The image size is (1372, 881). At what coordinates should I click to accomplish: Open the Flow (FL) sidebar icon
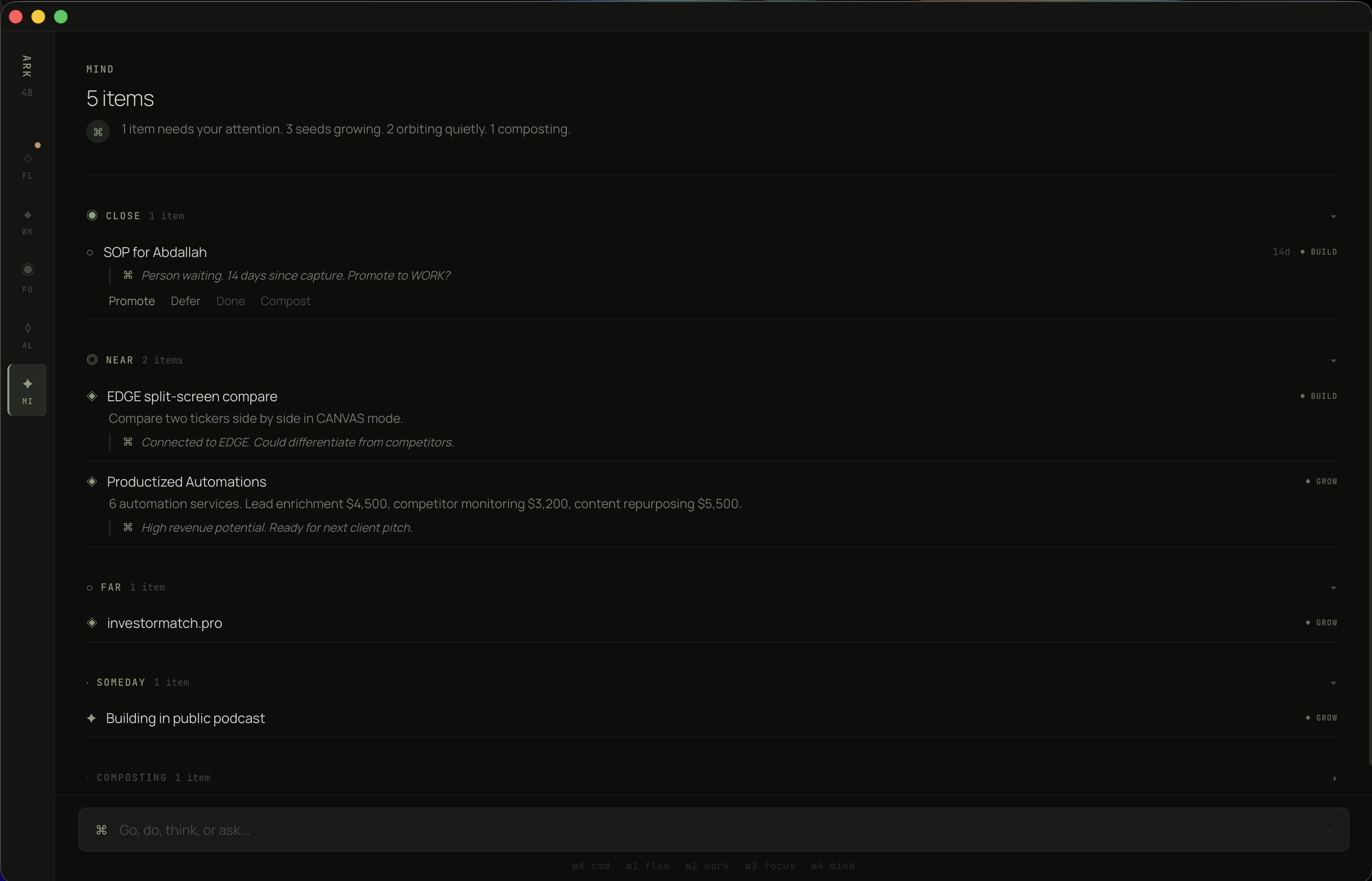coord(27,159)
